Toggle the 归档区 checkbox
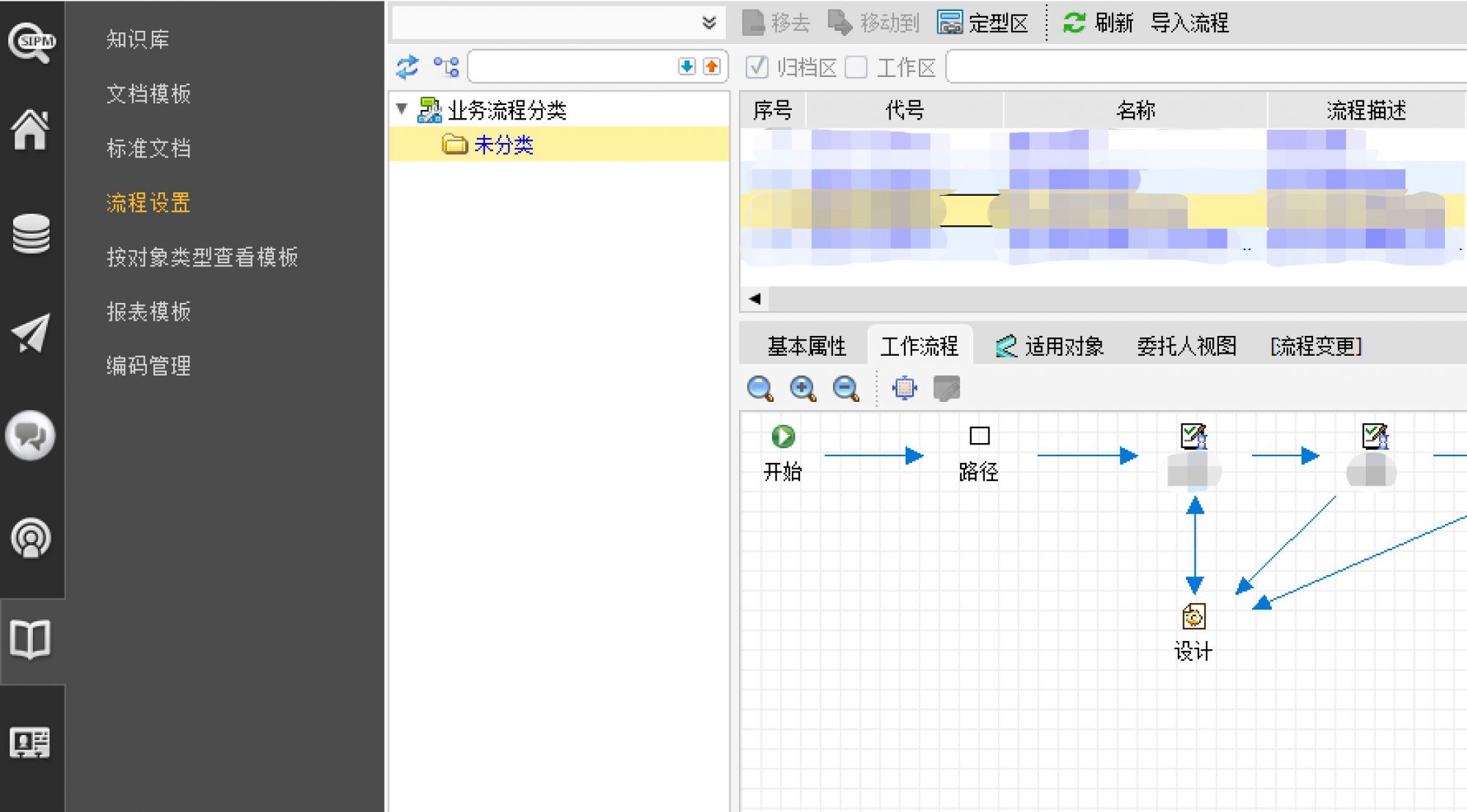Screen dimensions: 1467x812 click(757, 67)
